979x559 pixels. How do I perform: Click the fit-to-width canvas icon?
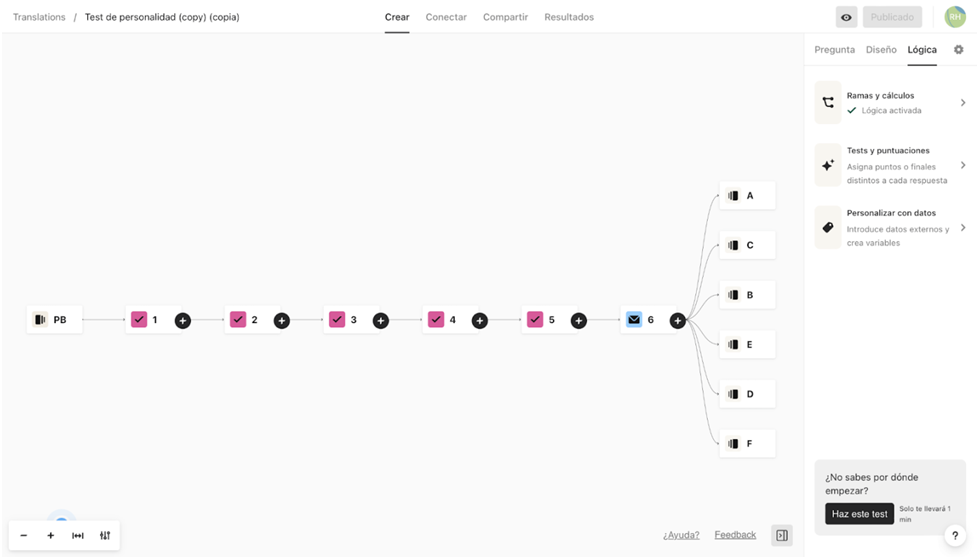click(78, 536)
